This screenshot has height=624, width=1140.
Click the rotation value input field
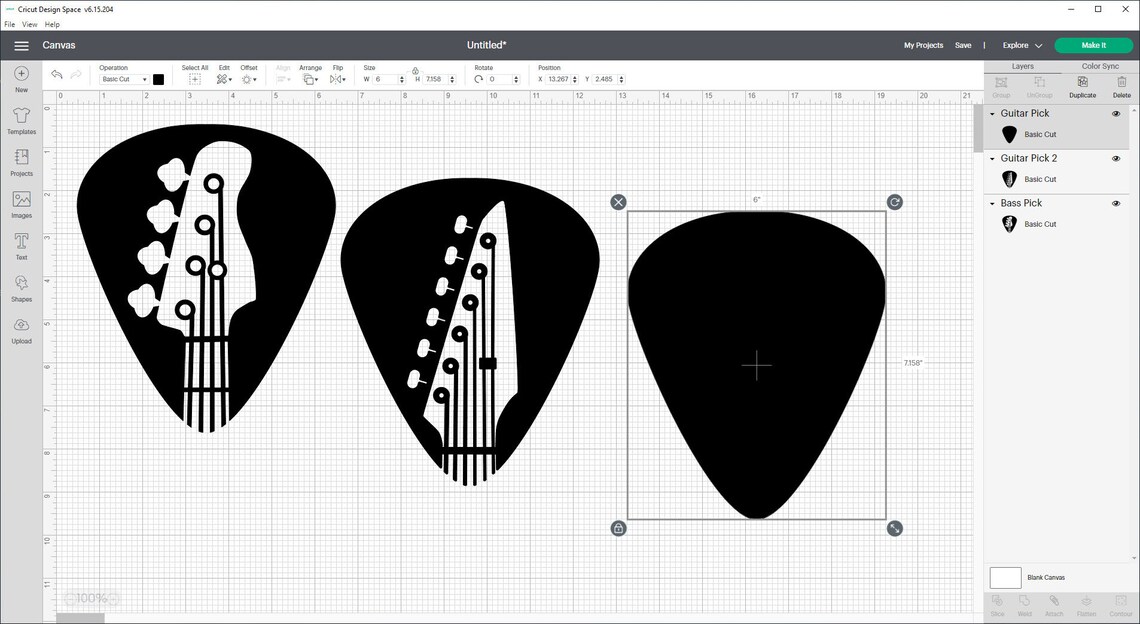coord(500,79)
